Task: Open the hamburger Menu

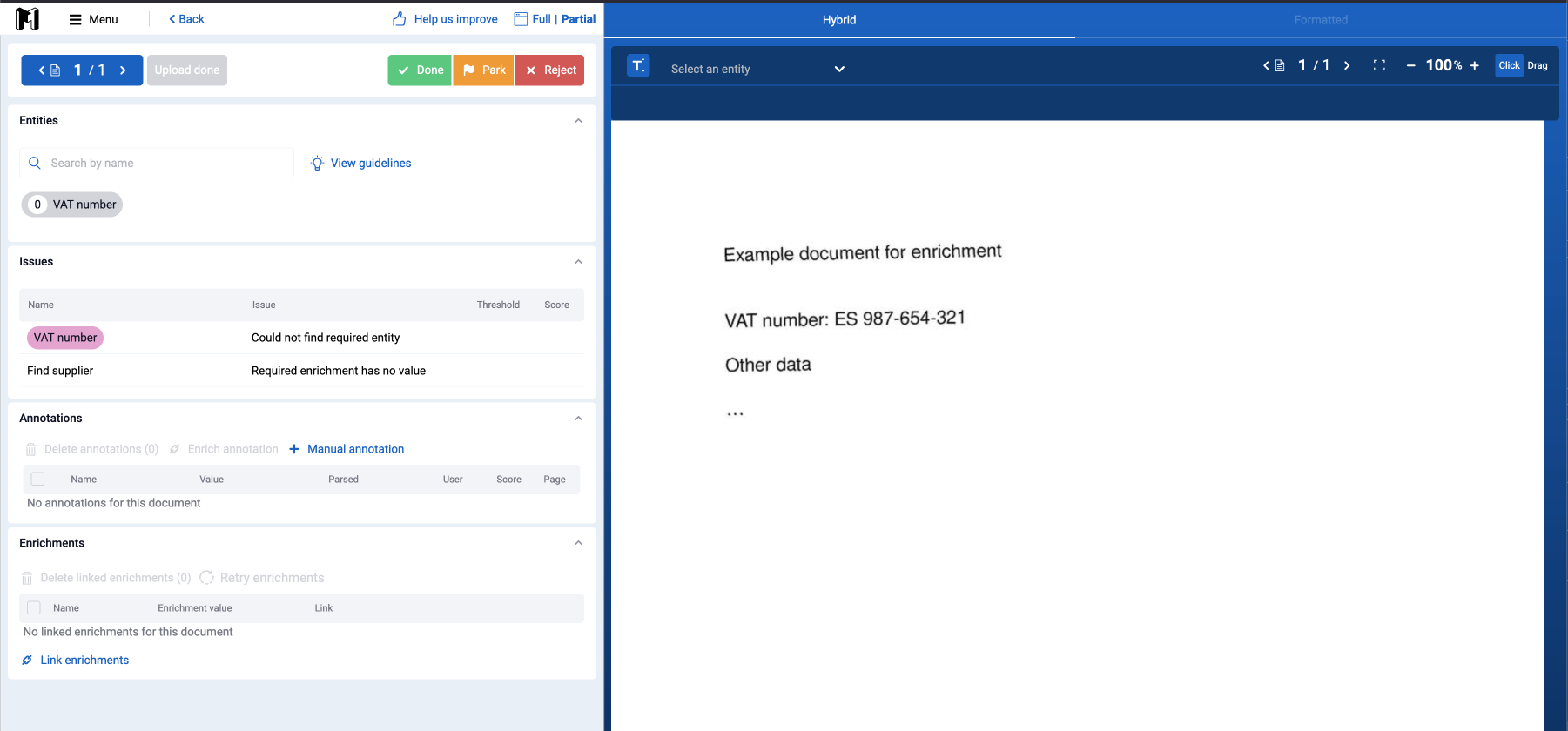Action: tap(94, 19)
